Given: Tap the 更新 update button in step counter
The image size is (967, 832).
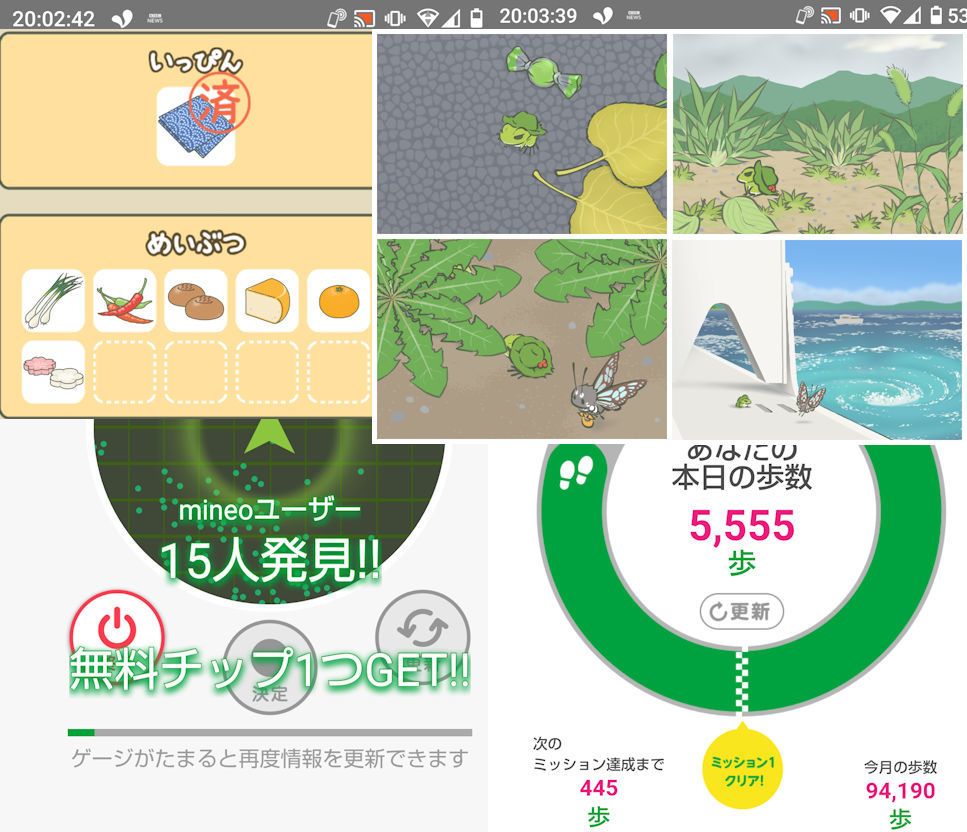Looking at the screenshot, I should [742, 611].
